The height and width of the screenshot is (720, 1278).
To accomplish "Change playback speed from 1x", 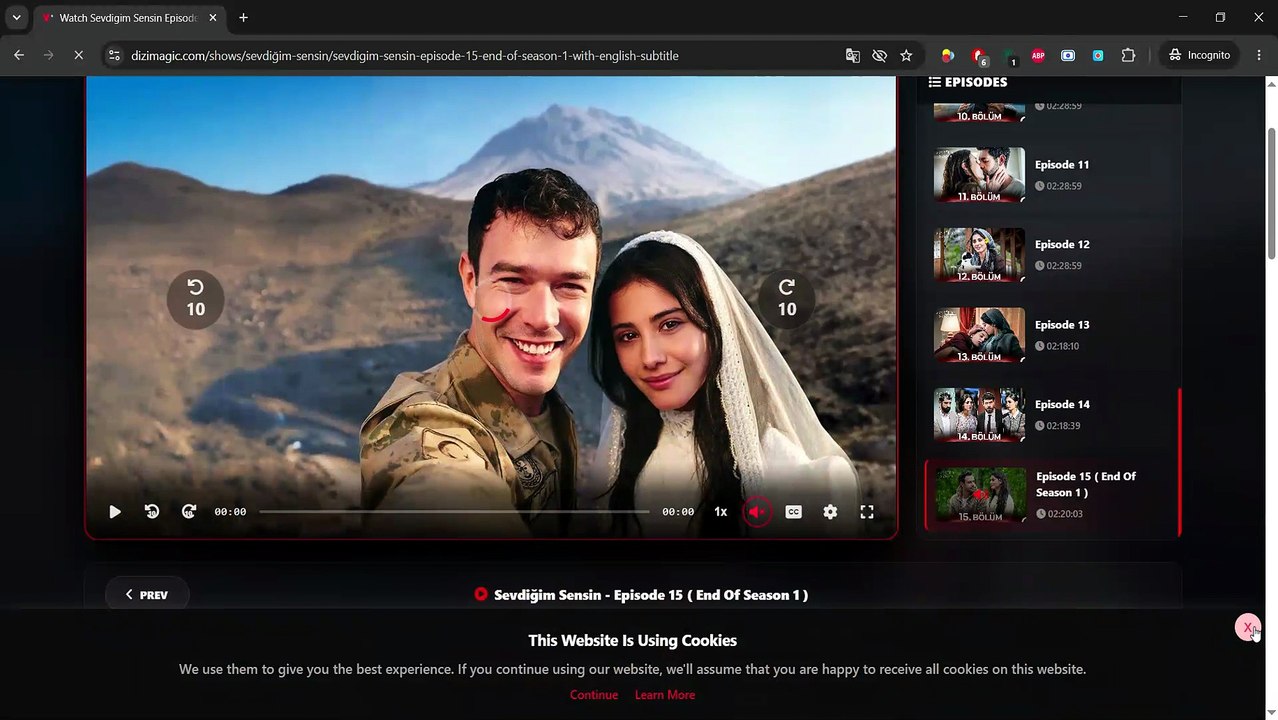I will (720, 512).
